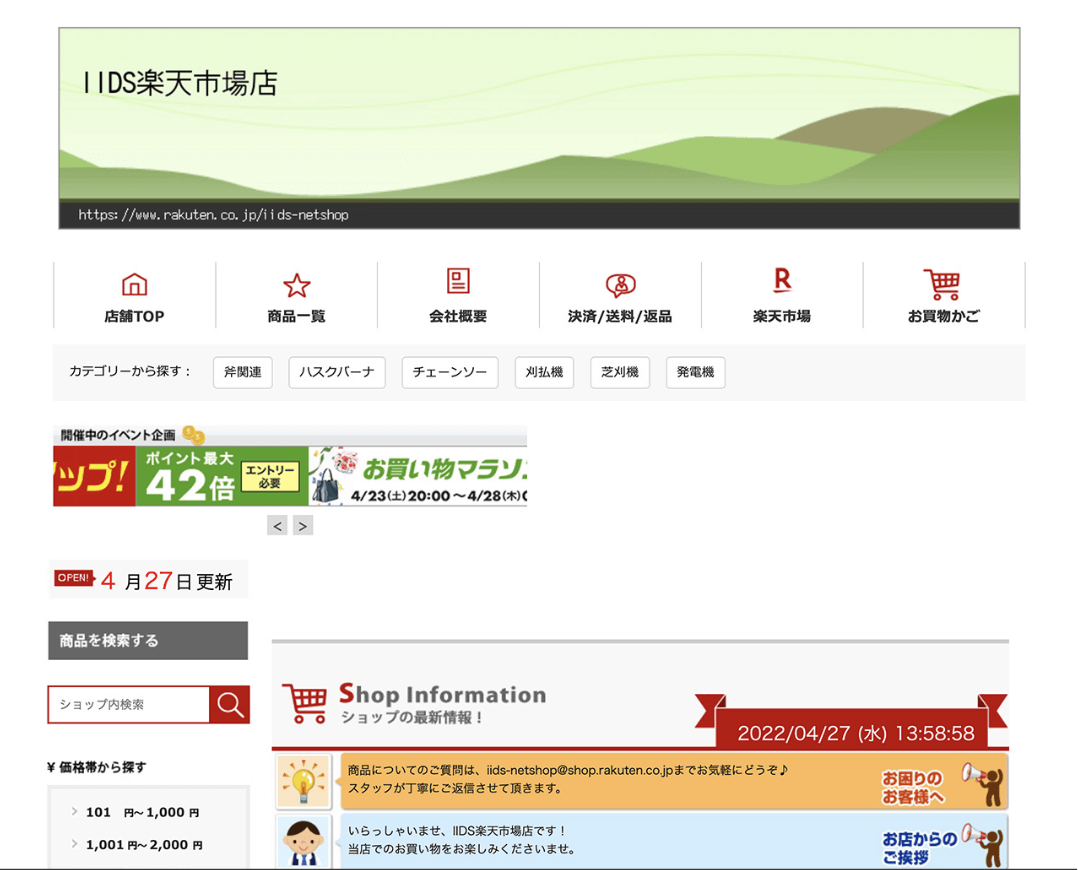Click the Shop Information cart icon
The height and width of the screenshot is (870, 1078).
click(x=305, y=703)
